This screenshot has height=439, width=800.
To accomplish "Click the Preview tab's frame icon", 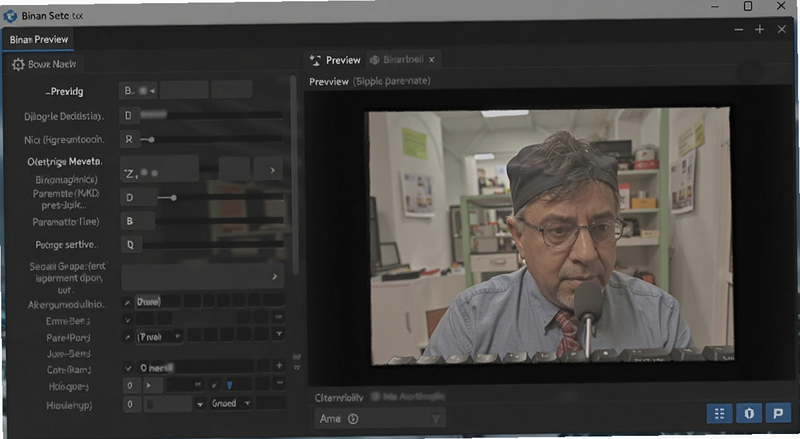I will 315,60.
